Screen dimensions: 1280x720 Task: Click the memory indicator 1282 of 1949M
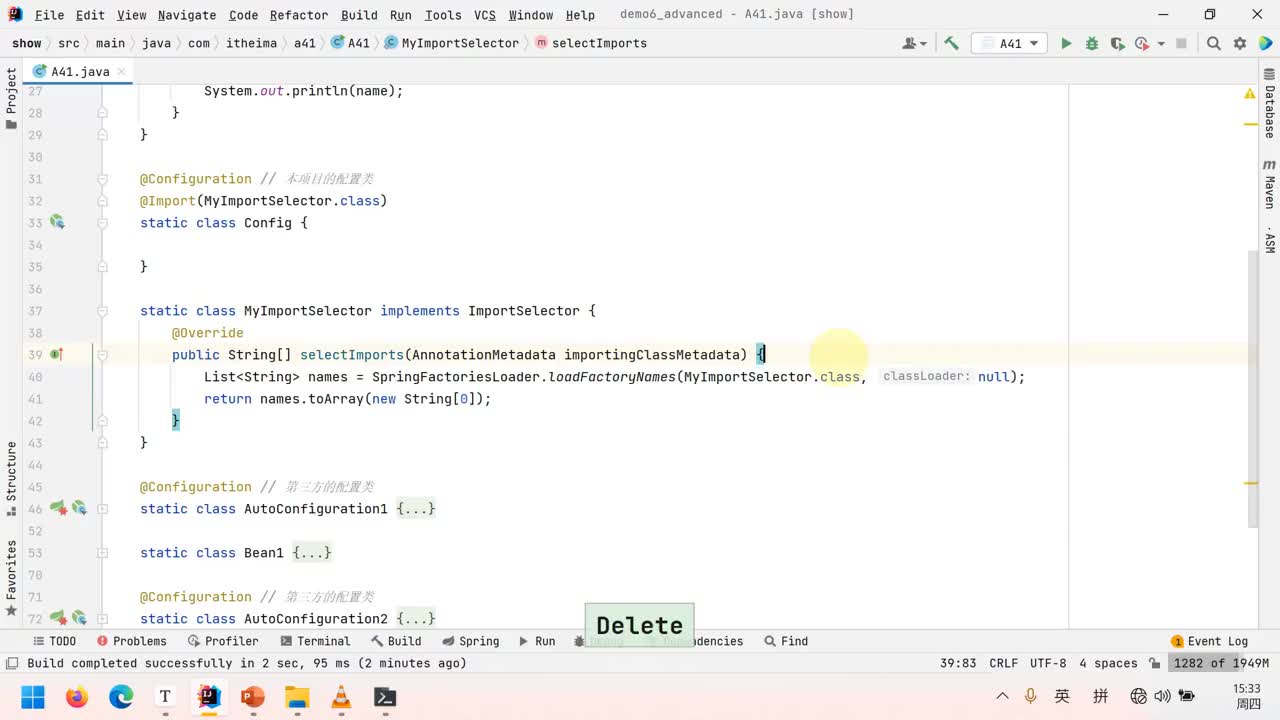point(1221,663)
